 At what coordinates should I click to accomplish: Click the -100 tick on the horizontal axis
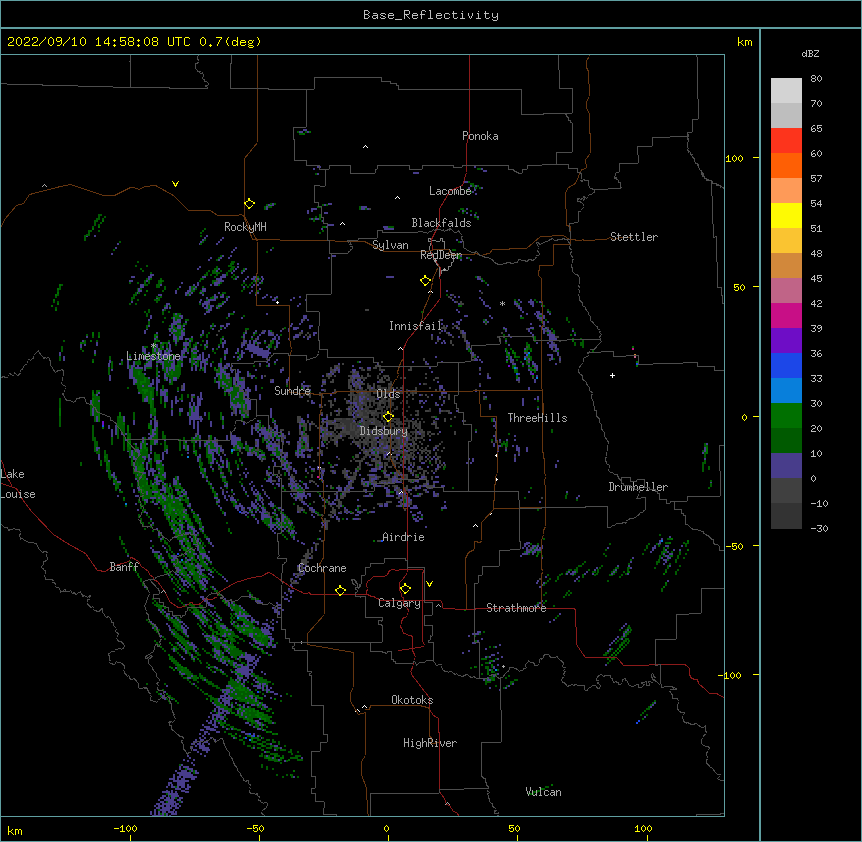click(x=125, y=828)
